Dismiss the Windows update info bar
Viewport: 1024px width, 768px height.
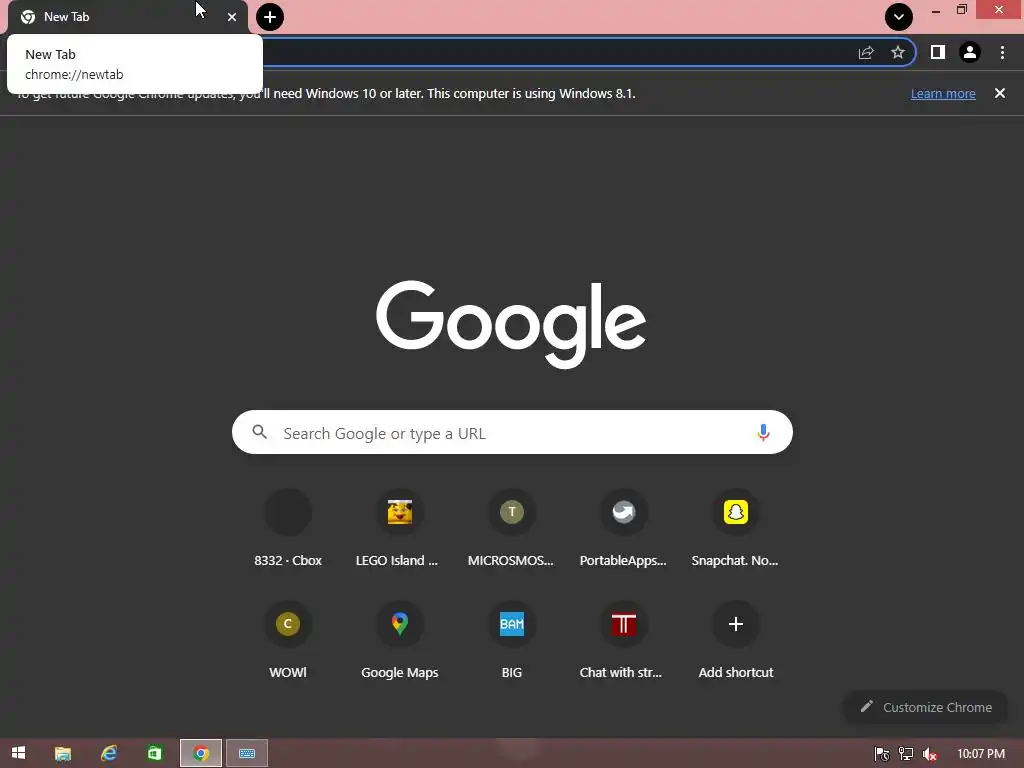pyautogui.click(x=1000, y=93)
